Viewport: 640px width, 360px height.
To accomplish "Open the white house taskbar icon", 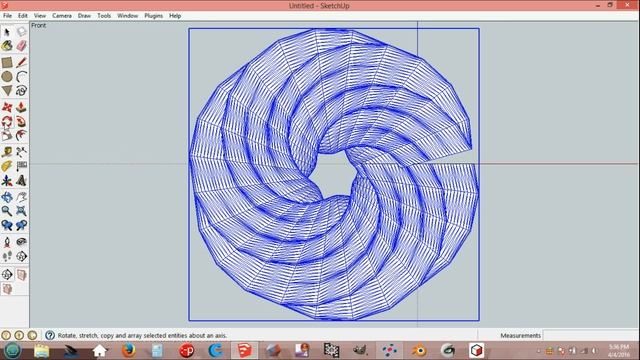I will [99, 350].
